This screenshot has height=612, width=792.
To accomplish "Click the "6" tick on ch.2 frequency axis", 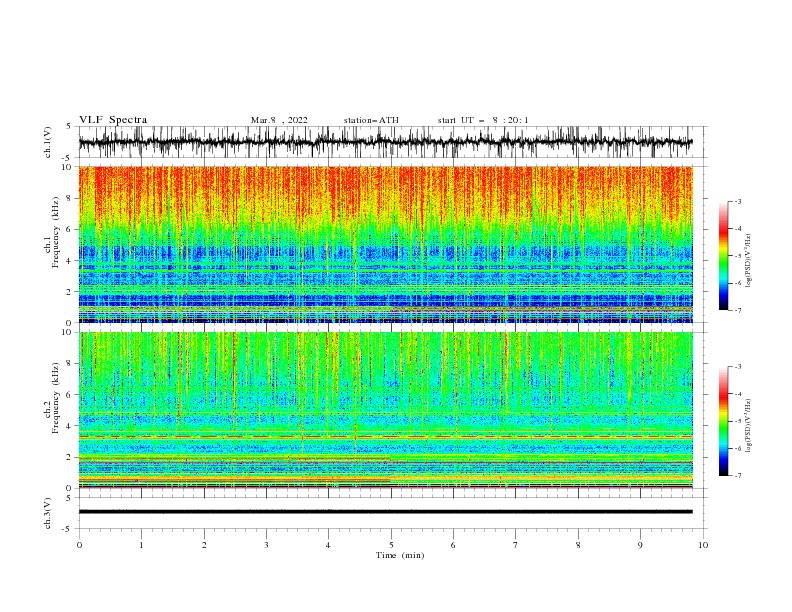I will [x=70, y=395].
